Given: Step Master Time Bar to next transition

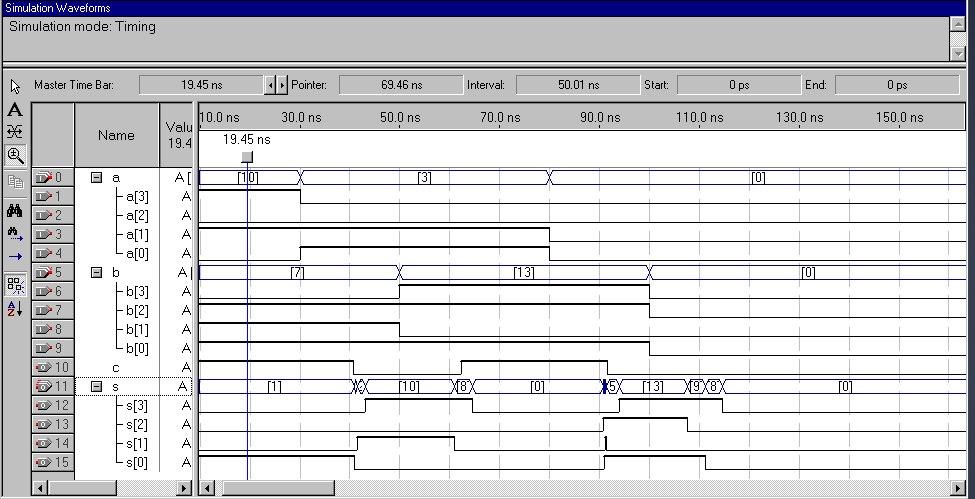Looking at the screenshot, I should pos(282,85).
